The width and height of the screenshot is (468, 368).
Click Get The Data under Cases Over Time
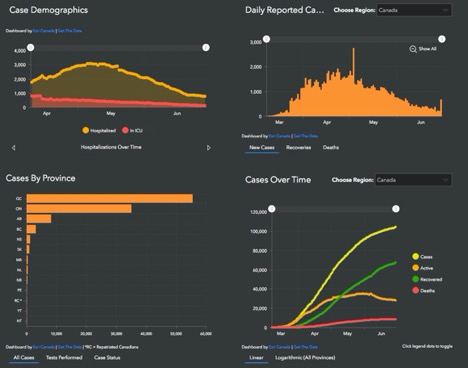(x=306, y=347)
